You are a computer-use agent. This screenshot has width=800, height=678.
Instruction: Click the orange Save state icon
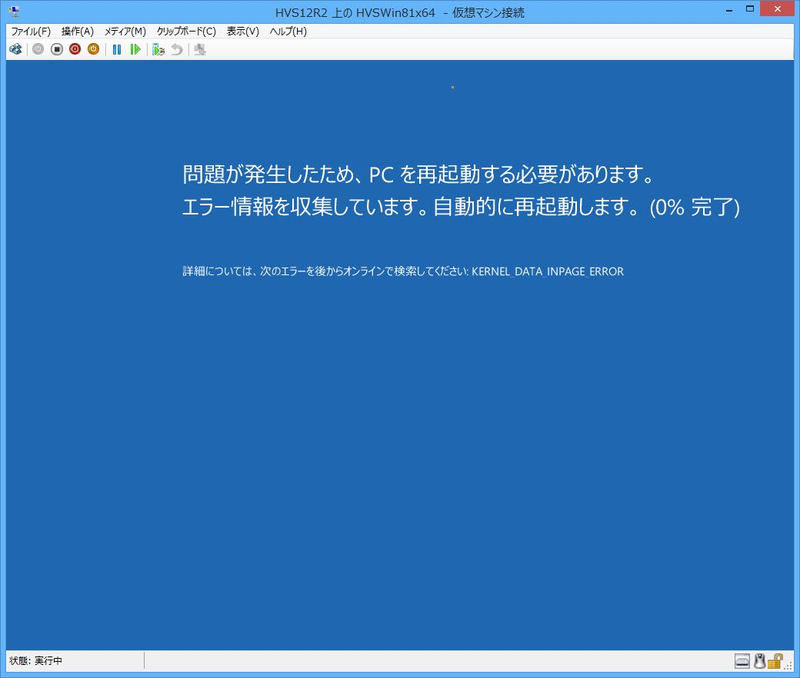click(93, 49)
